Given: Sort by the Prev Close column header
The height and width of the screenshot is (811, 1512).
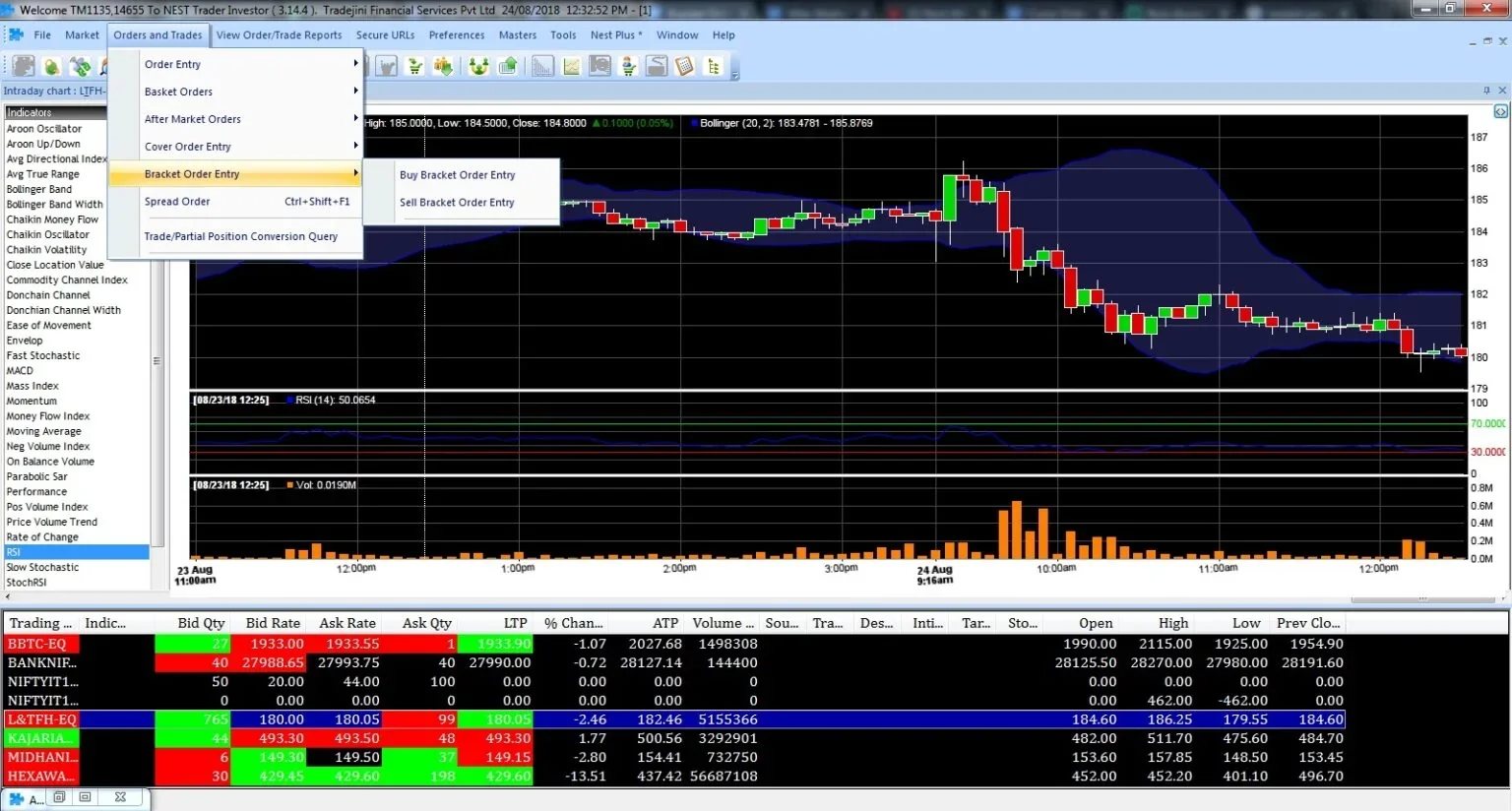Looking at the screenshot, I should pyautogui.click(x=1308, y=623).
